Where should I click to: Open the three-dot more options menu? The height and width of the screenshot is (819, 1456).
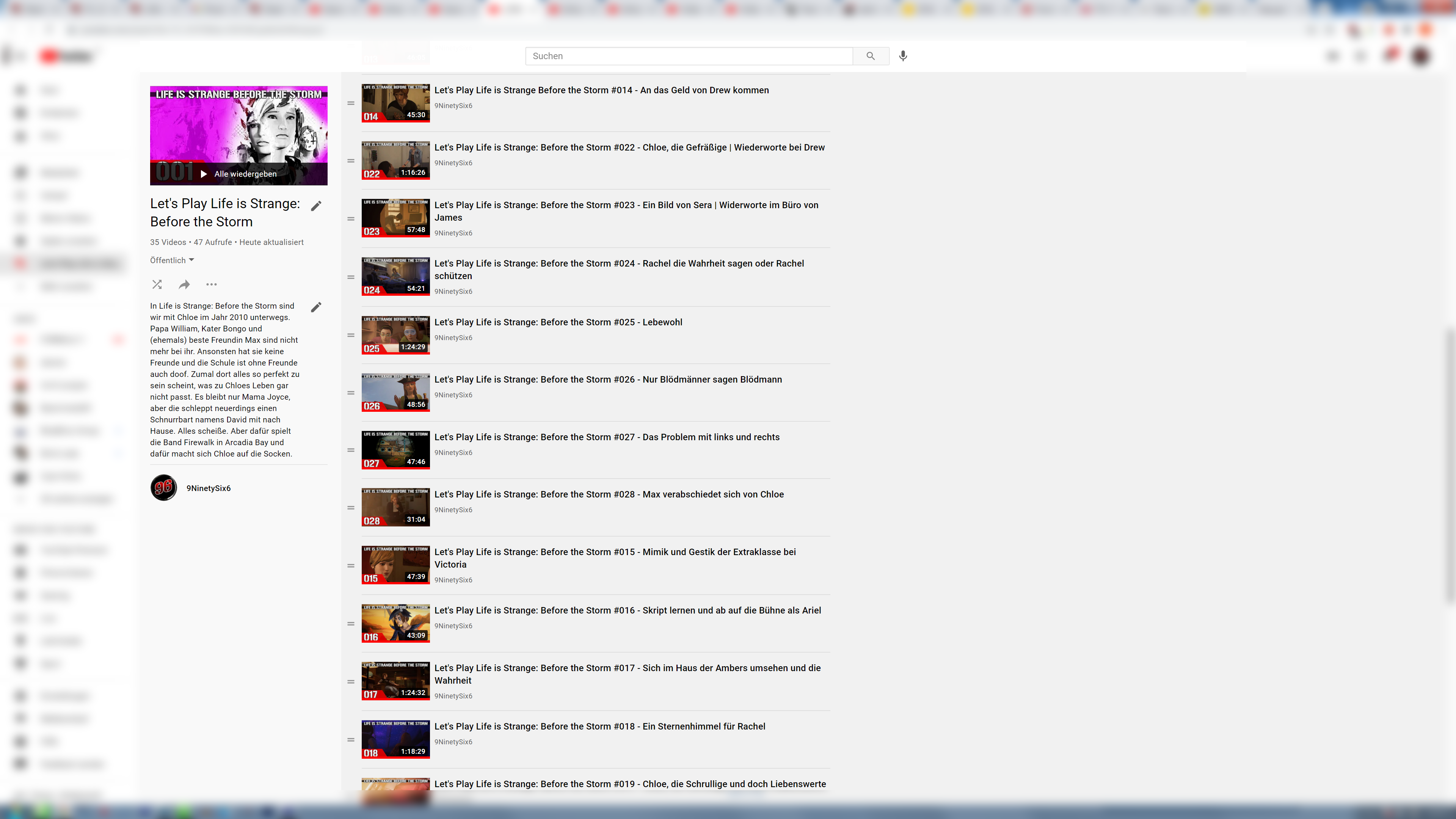point(212,284)
